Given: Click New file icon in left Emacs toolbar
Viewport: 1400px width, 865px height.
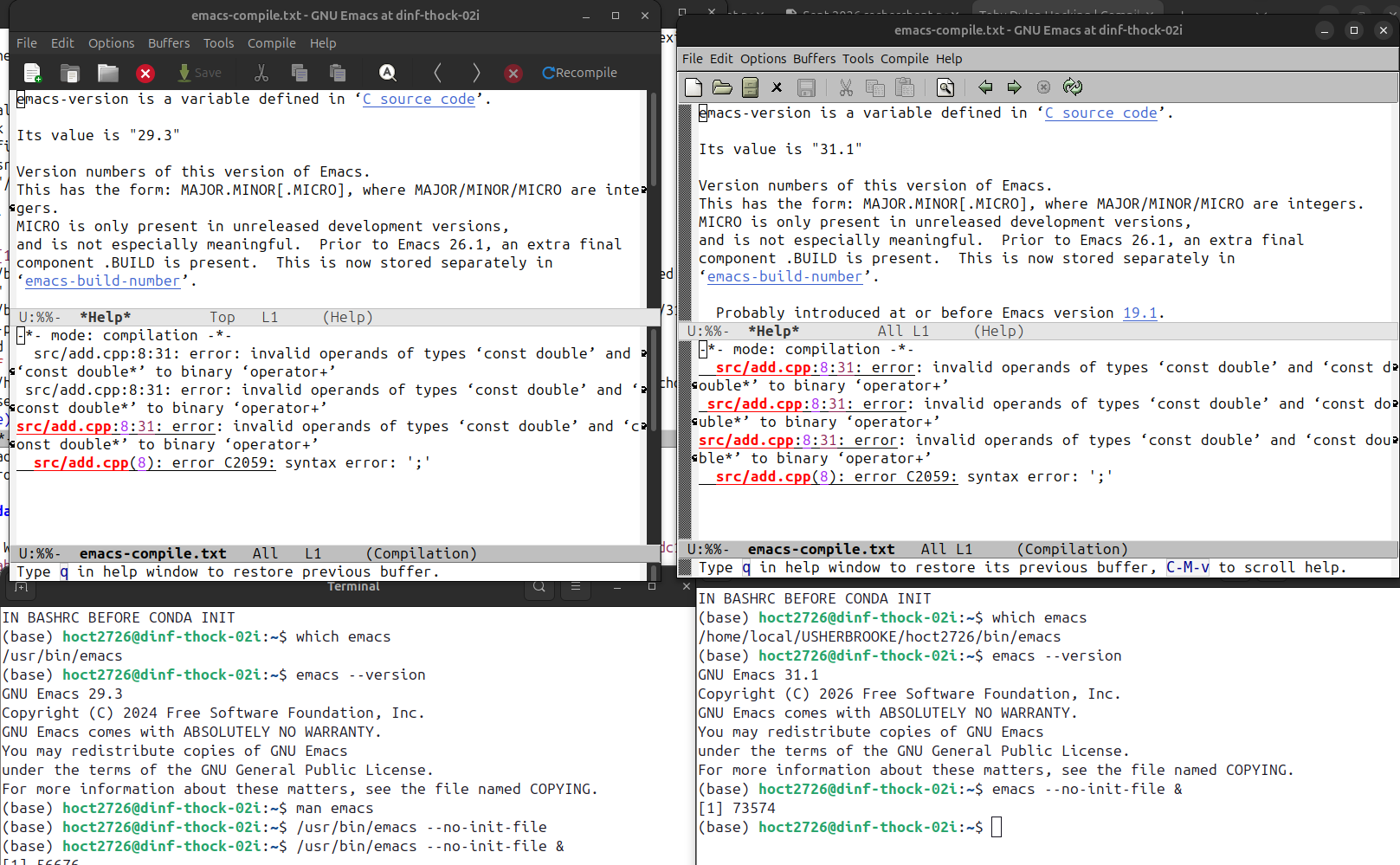Looking at the screenshot, I should click(33, 73).
